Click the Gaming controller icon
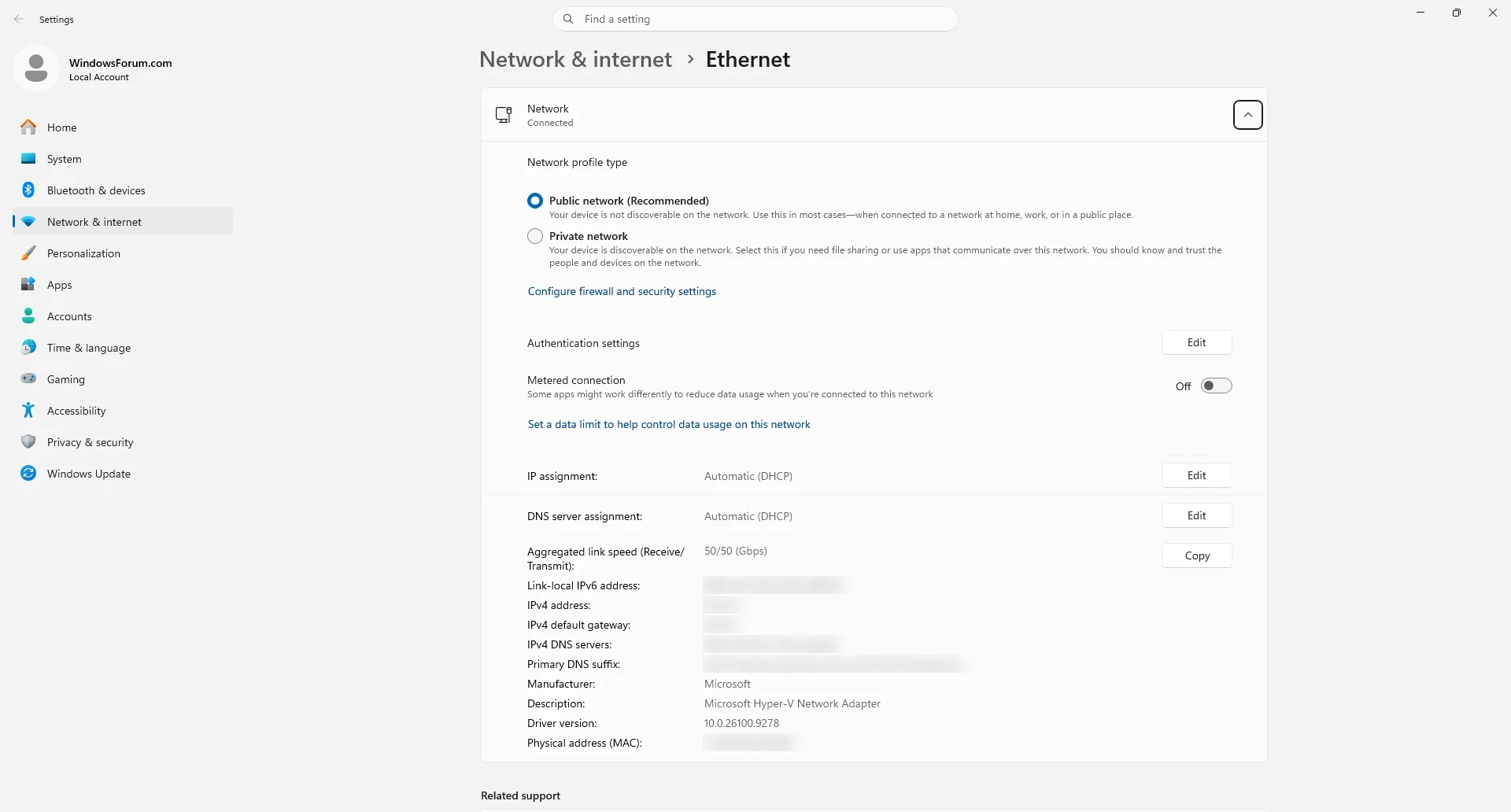Screen dimensions: 1511x812 [28, 378]
